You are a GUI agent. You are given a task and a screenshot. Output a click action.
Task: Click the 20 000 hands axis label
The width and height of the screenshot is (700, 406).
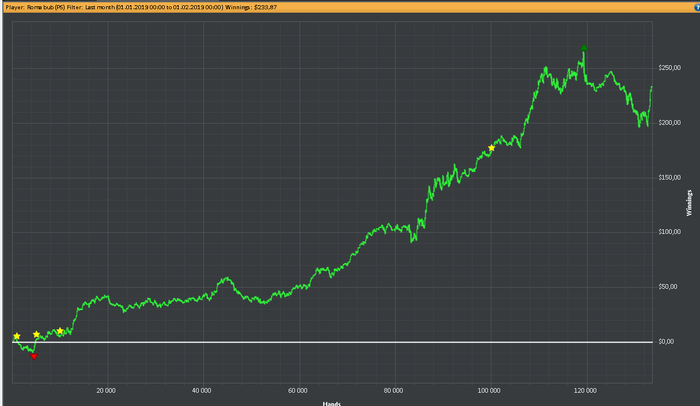pyautogui.click(x=106, y=391)
